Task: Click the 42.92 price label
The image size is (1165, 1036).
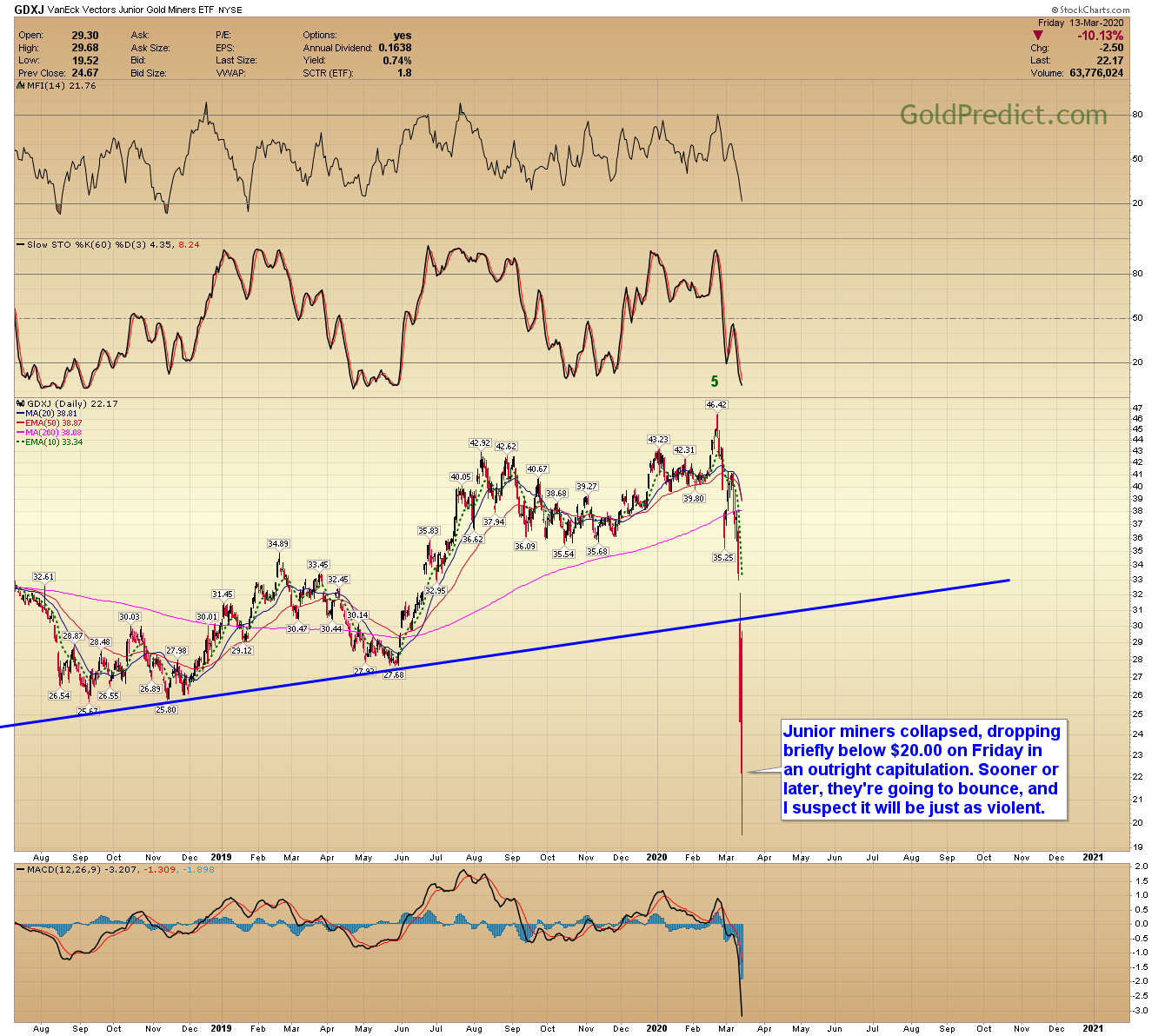Action: (x=480, y=443)
